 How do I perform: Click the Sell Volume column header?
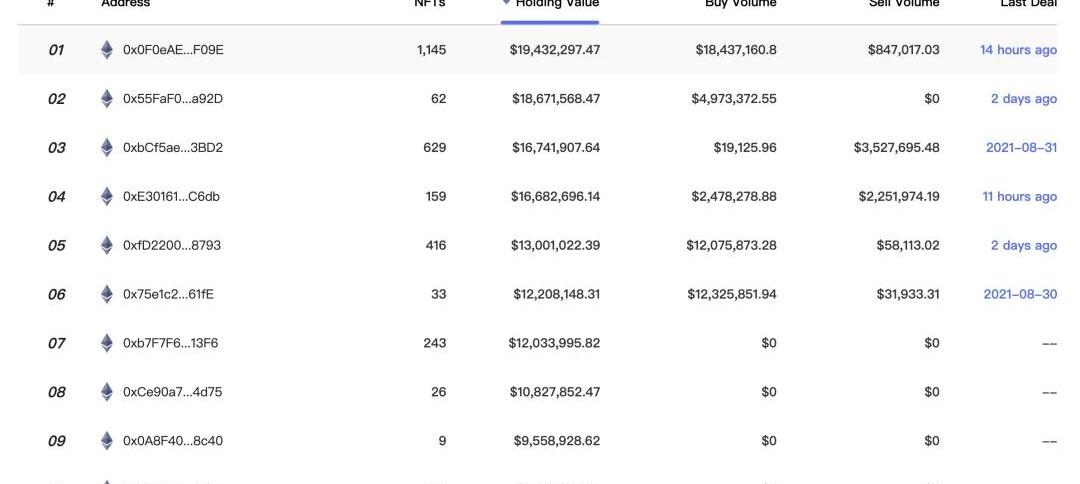click(904, 4)
